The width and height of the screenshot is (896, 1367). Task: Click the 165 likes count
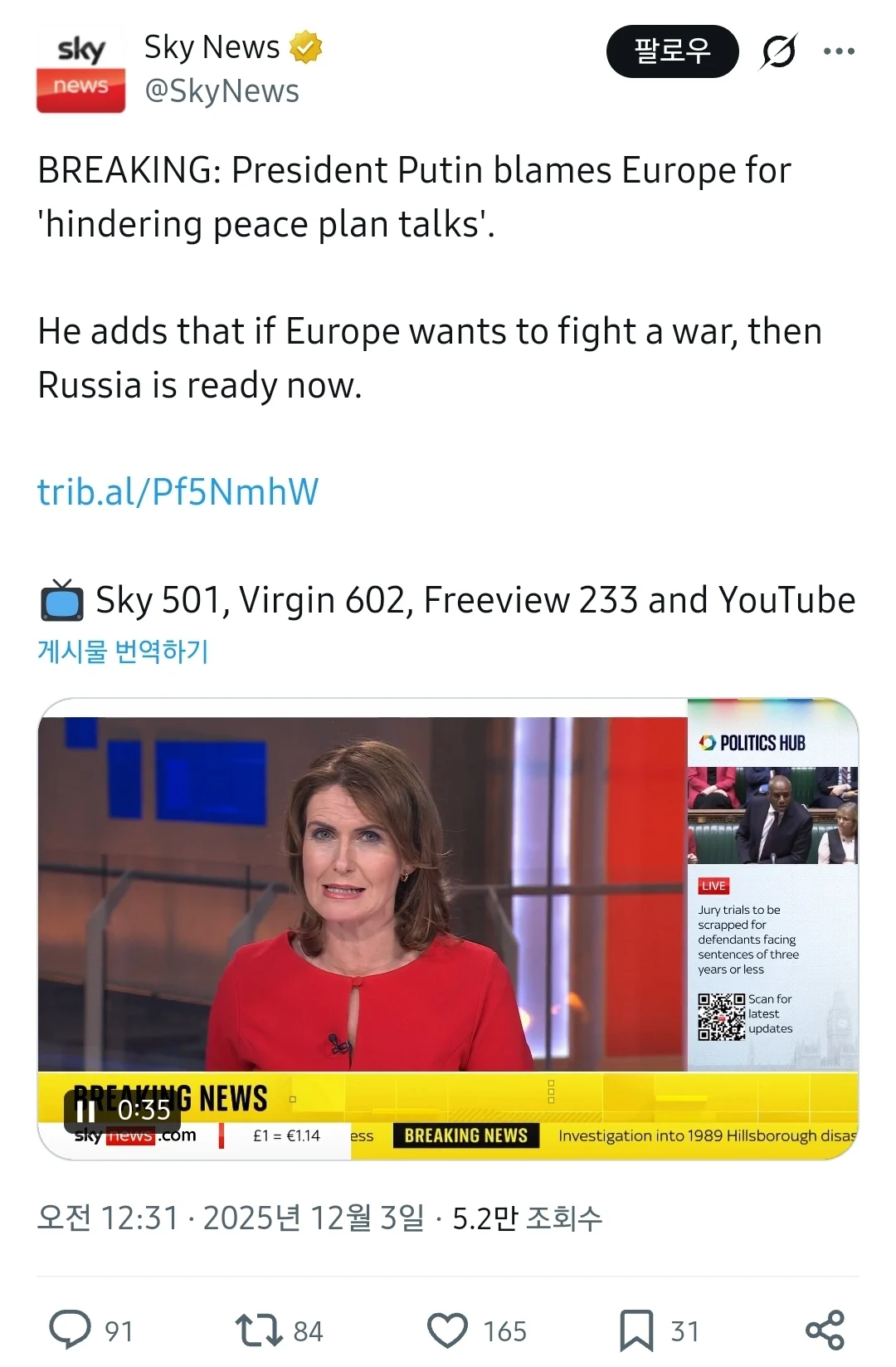click(504, 1331)
